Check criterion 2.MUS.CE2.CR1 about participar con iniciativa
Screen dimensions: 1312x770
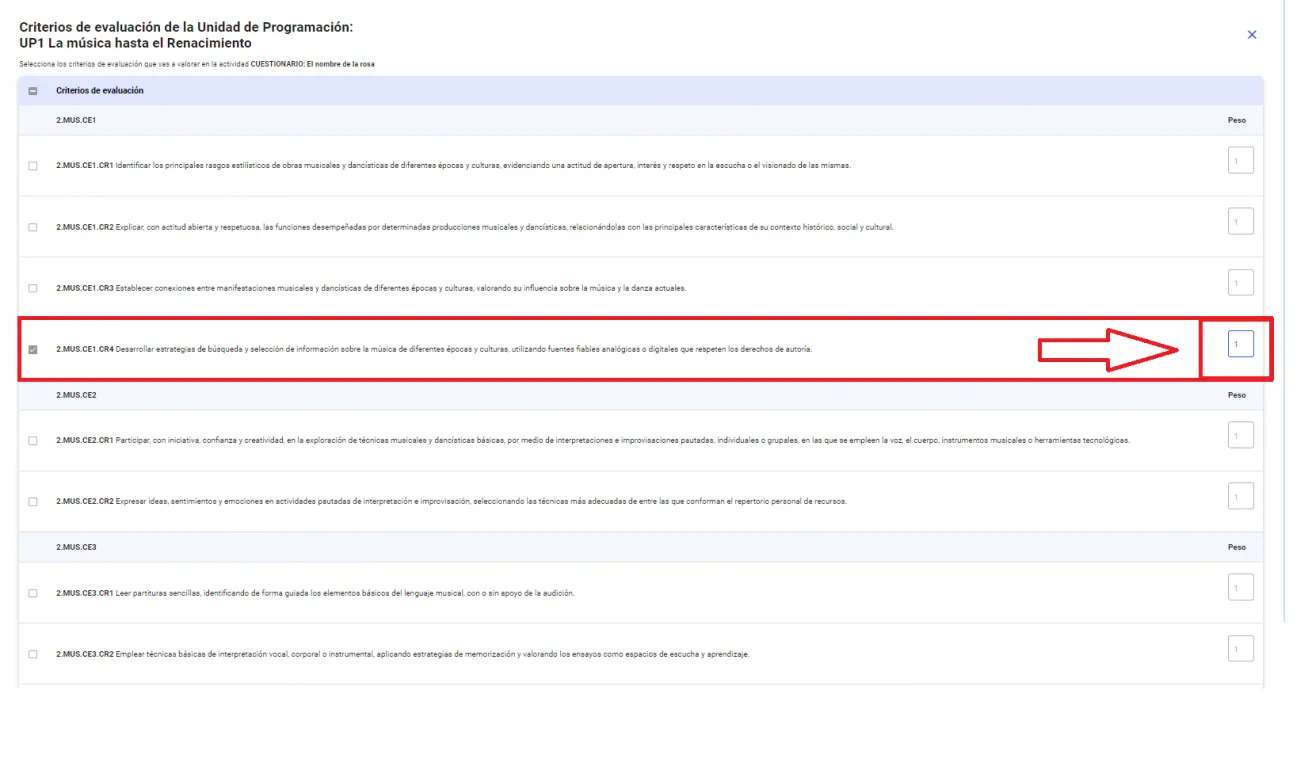tap(33, 439)
